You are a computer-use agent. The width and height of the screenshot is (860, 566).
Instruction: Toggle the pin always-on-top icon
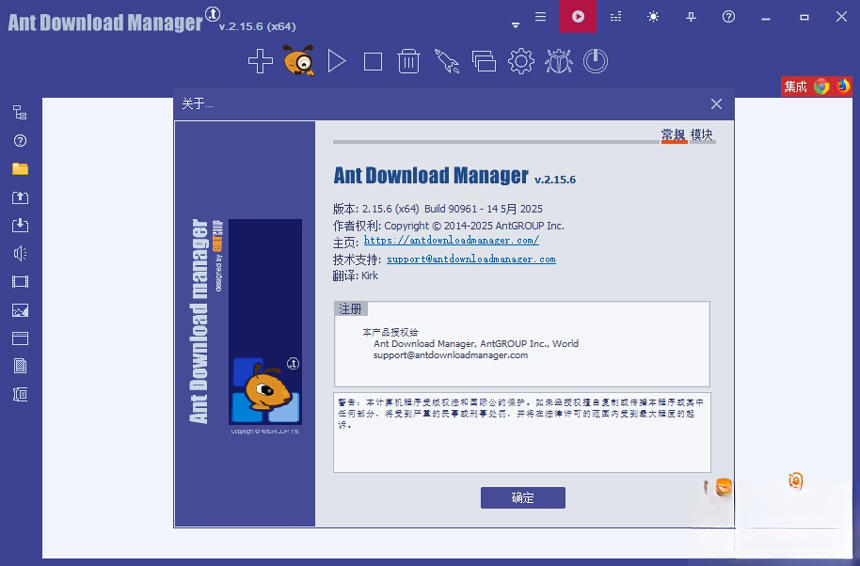pos(691,17)
